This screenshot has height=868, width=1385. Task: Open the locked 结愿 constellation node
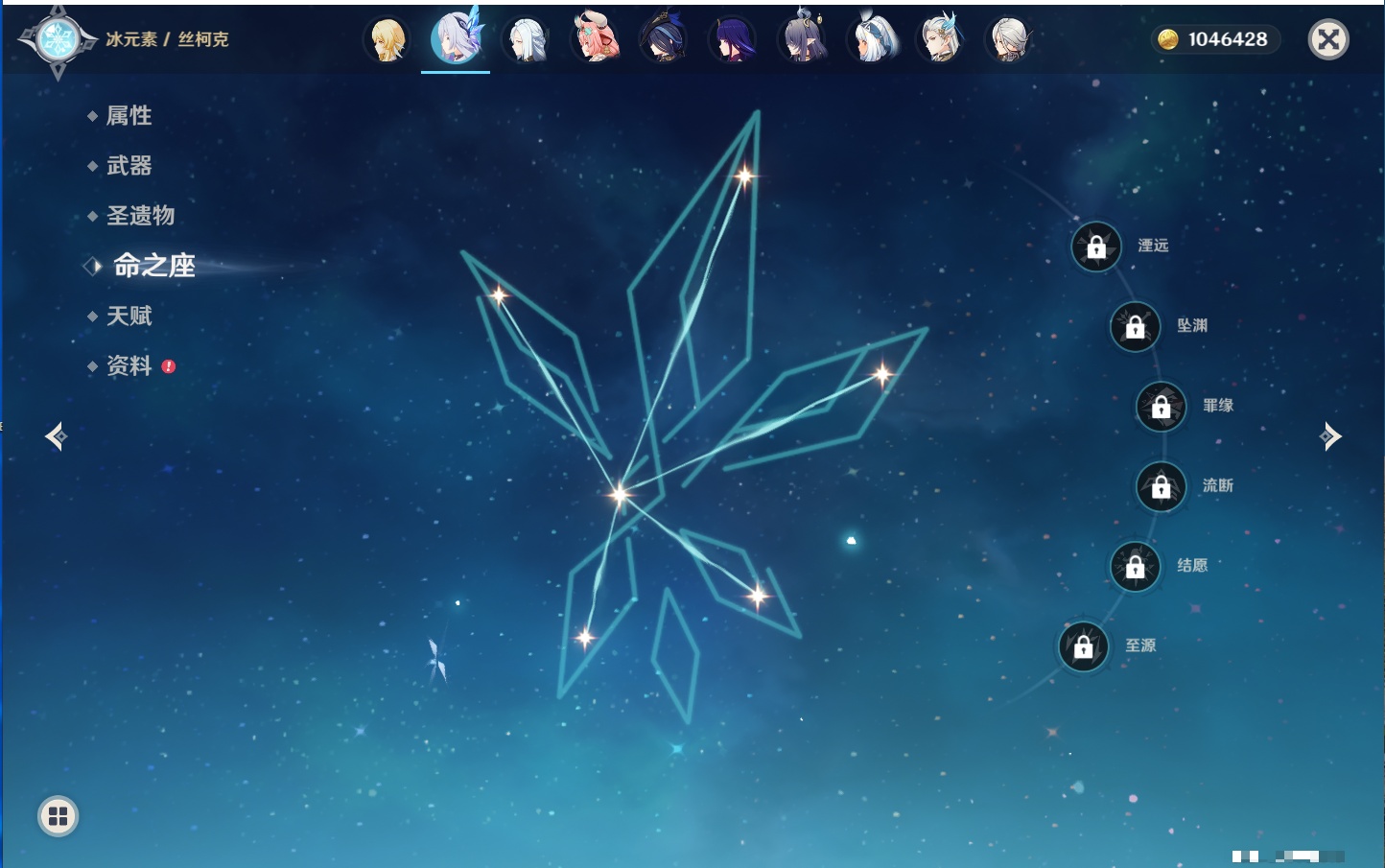[1135, 567]
